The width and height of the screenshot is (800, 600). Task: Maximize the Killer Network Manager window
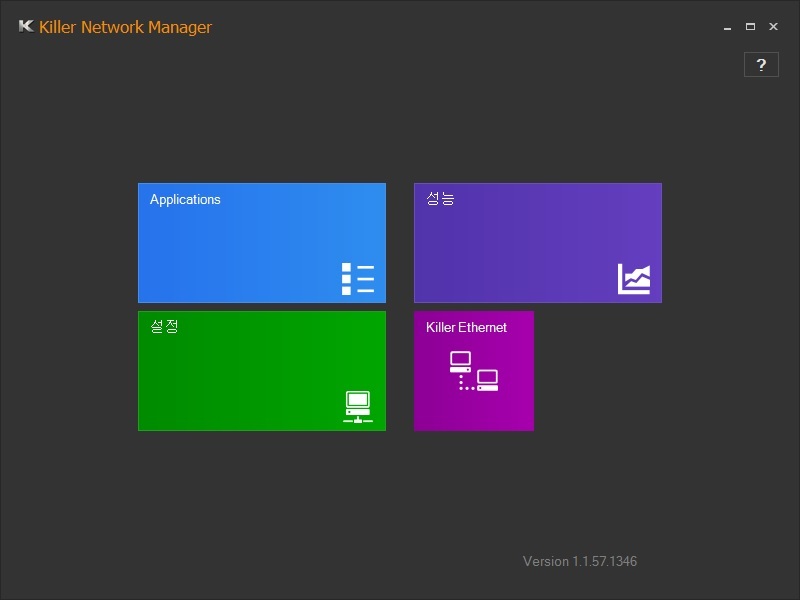point(750,27)
